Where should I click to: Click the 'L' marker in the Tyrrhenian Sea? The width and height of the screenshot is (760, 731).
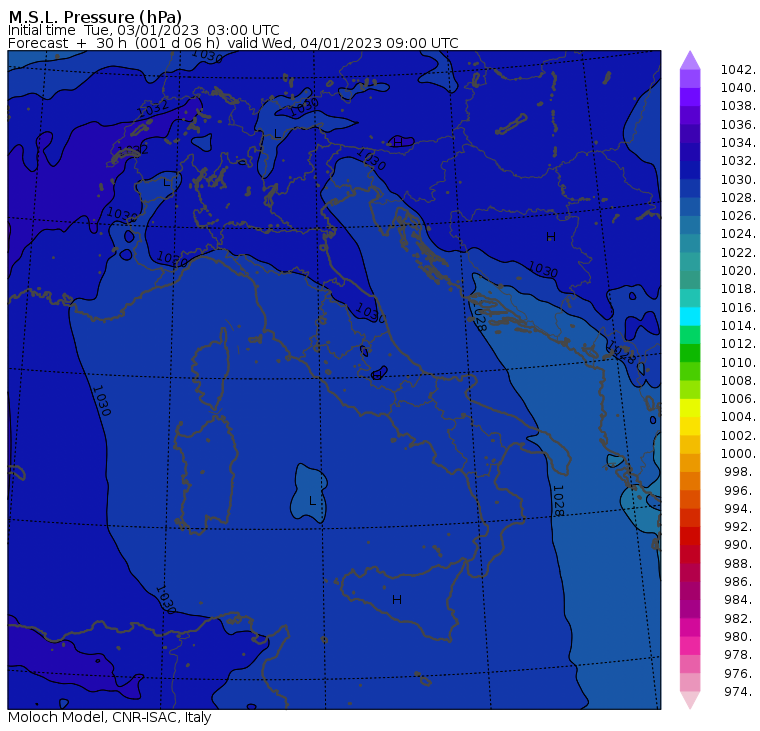point(312,501)
